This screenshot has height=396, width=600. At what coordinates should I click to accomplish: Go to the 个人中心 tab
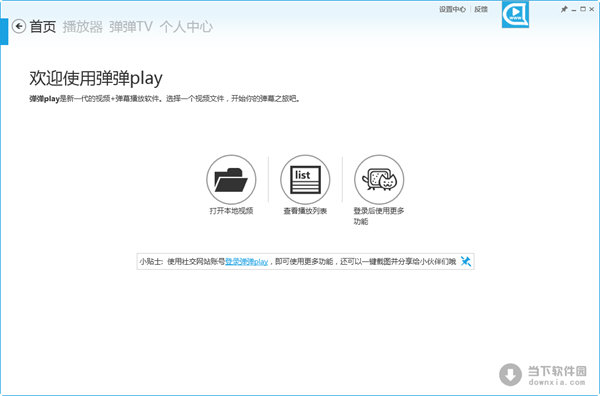pos(186,27)
